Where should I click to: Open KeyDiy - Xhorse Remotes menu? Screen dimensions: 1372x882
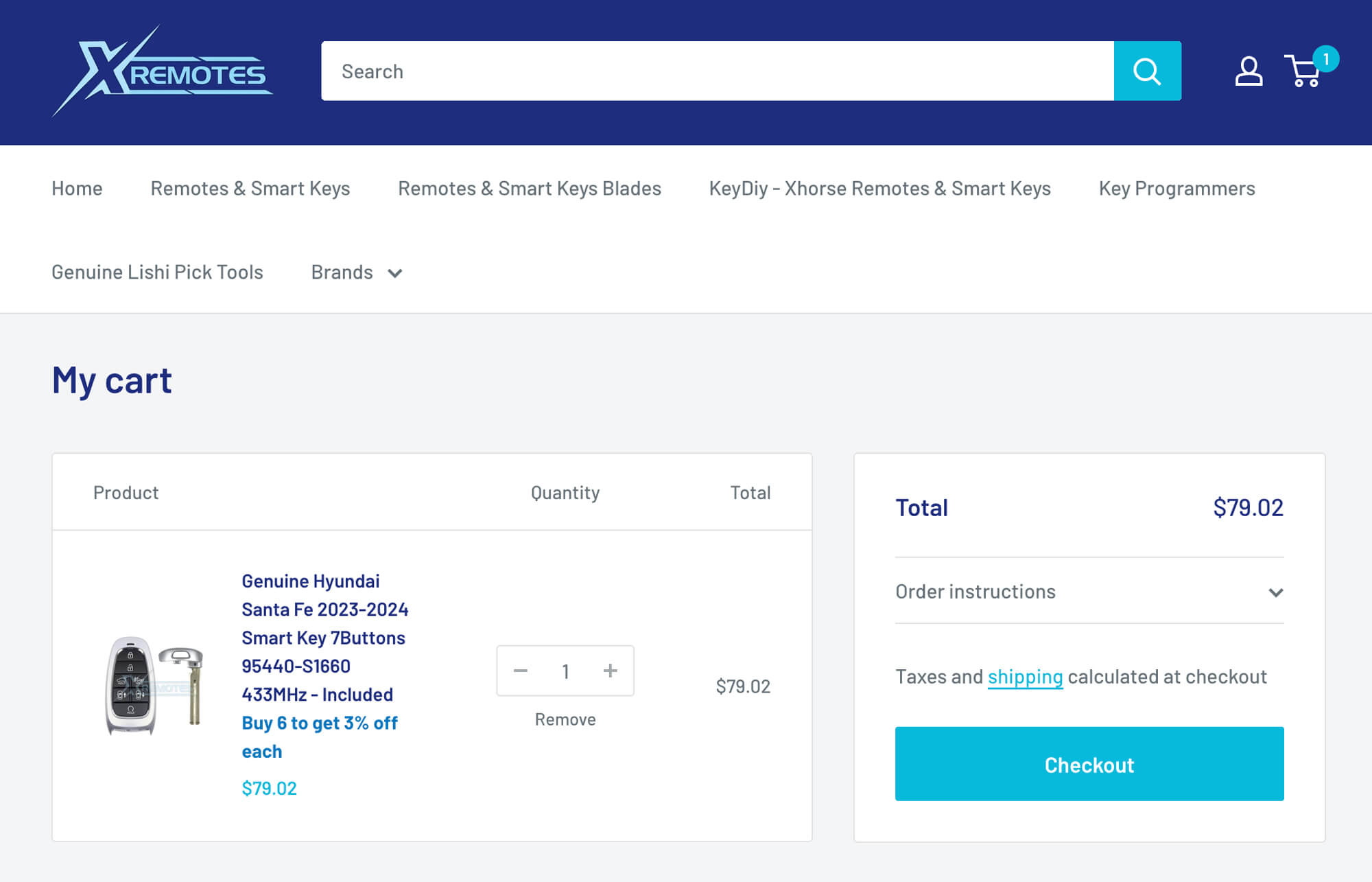(x=879, y=188)
